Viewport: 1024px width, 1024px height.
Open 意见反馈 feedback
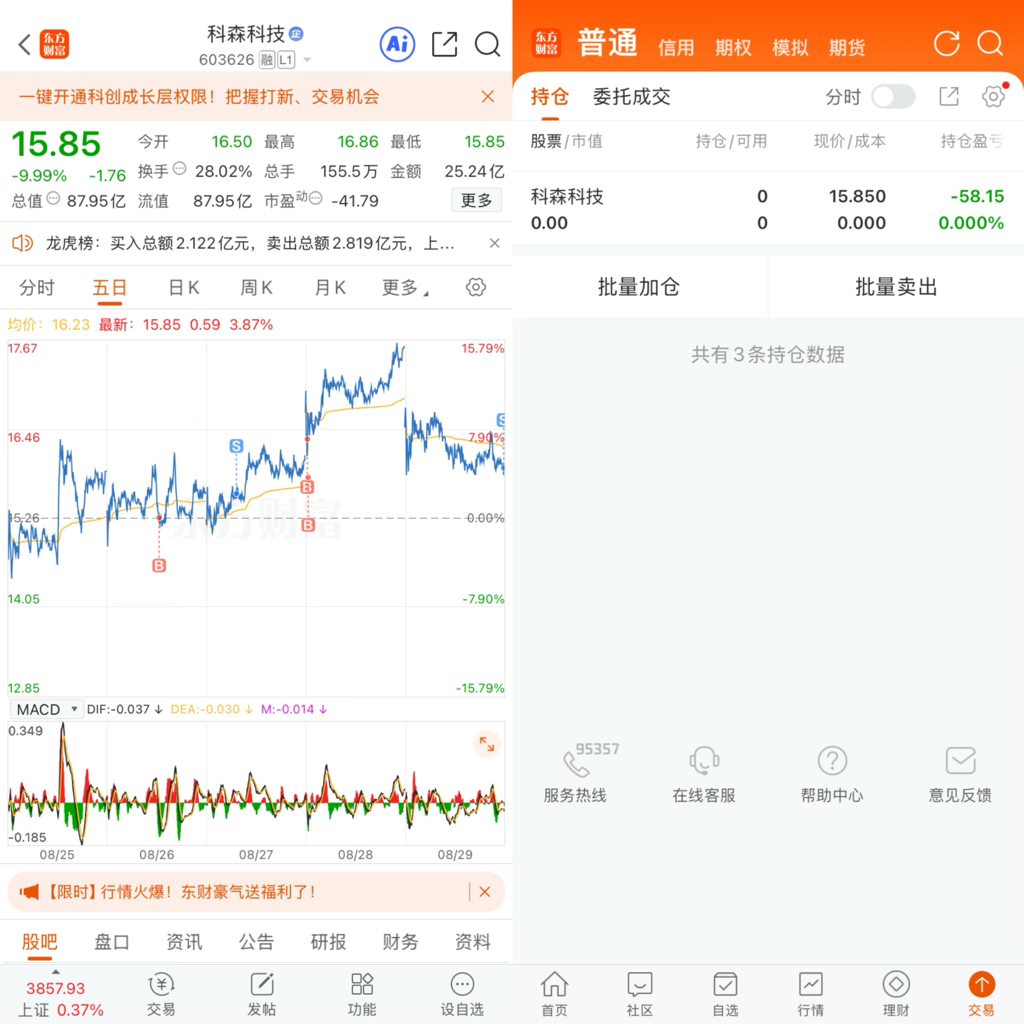click(x=961, y=774)
